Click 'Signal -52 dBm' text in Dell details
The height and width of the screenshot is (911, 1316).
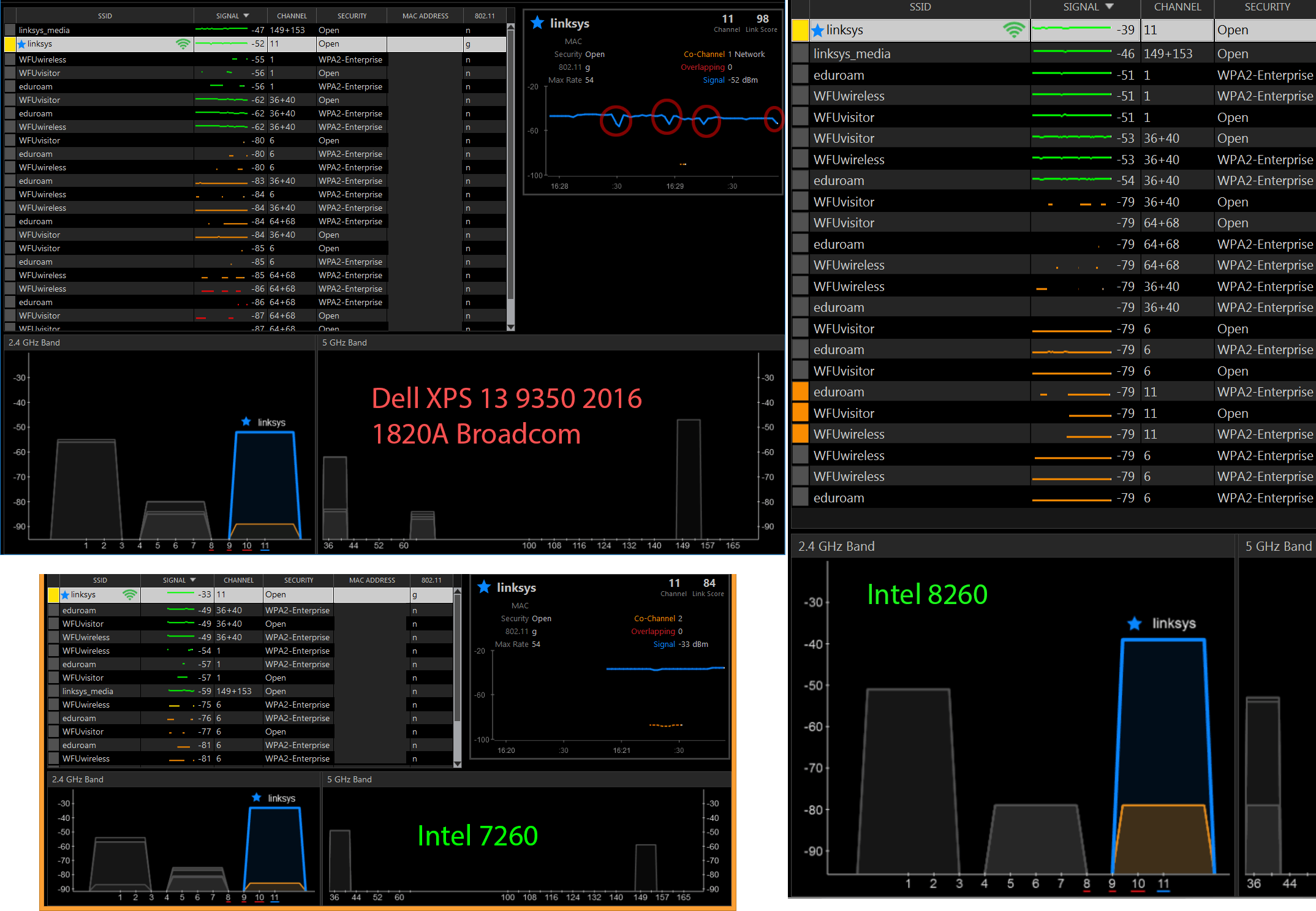730,80
